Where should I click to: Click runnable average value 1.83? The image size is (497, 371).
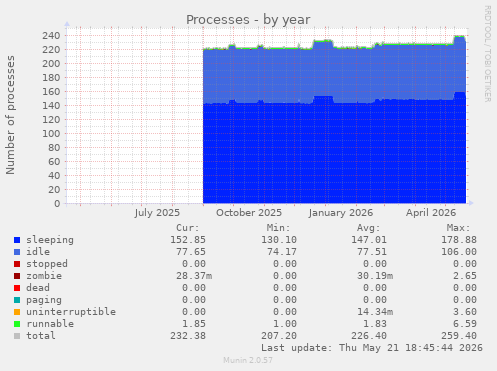[375, 324]
